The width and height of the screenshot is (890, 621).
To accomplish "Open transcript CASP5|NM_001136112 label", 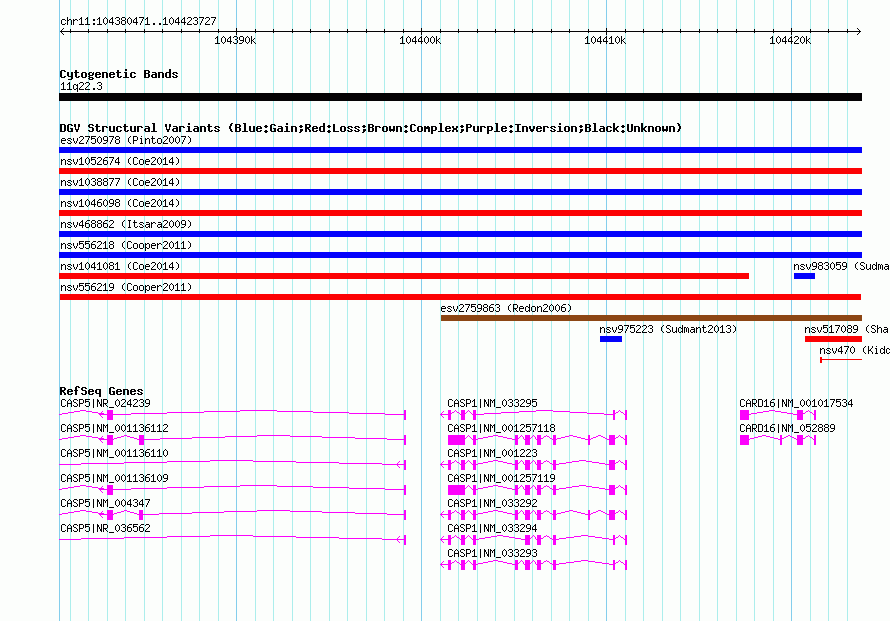I will [x=115, y=429].
